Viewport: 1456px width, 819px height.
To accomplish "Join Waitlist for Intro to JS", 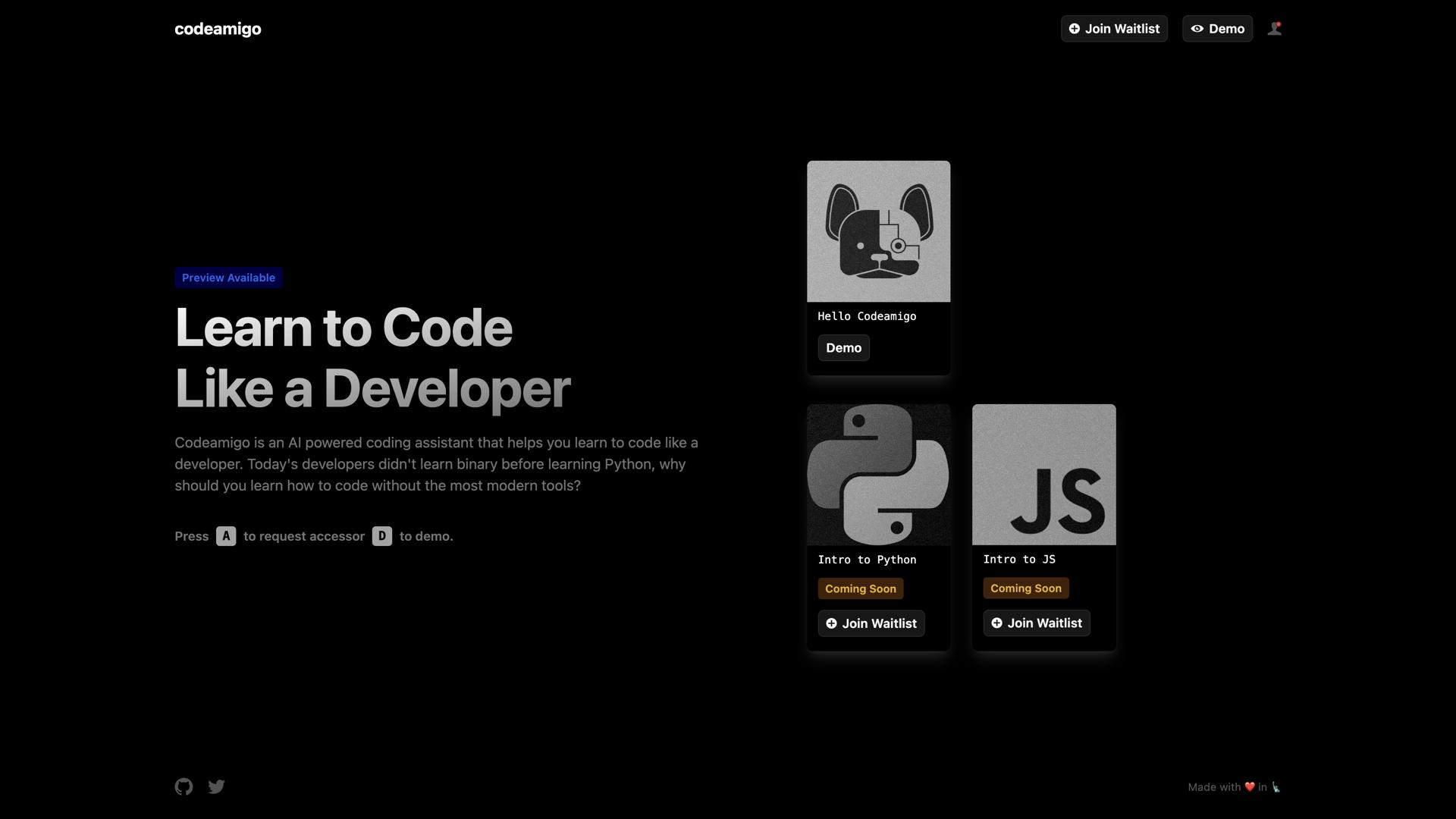I will coord(1036,623).
